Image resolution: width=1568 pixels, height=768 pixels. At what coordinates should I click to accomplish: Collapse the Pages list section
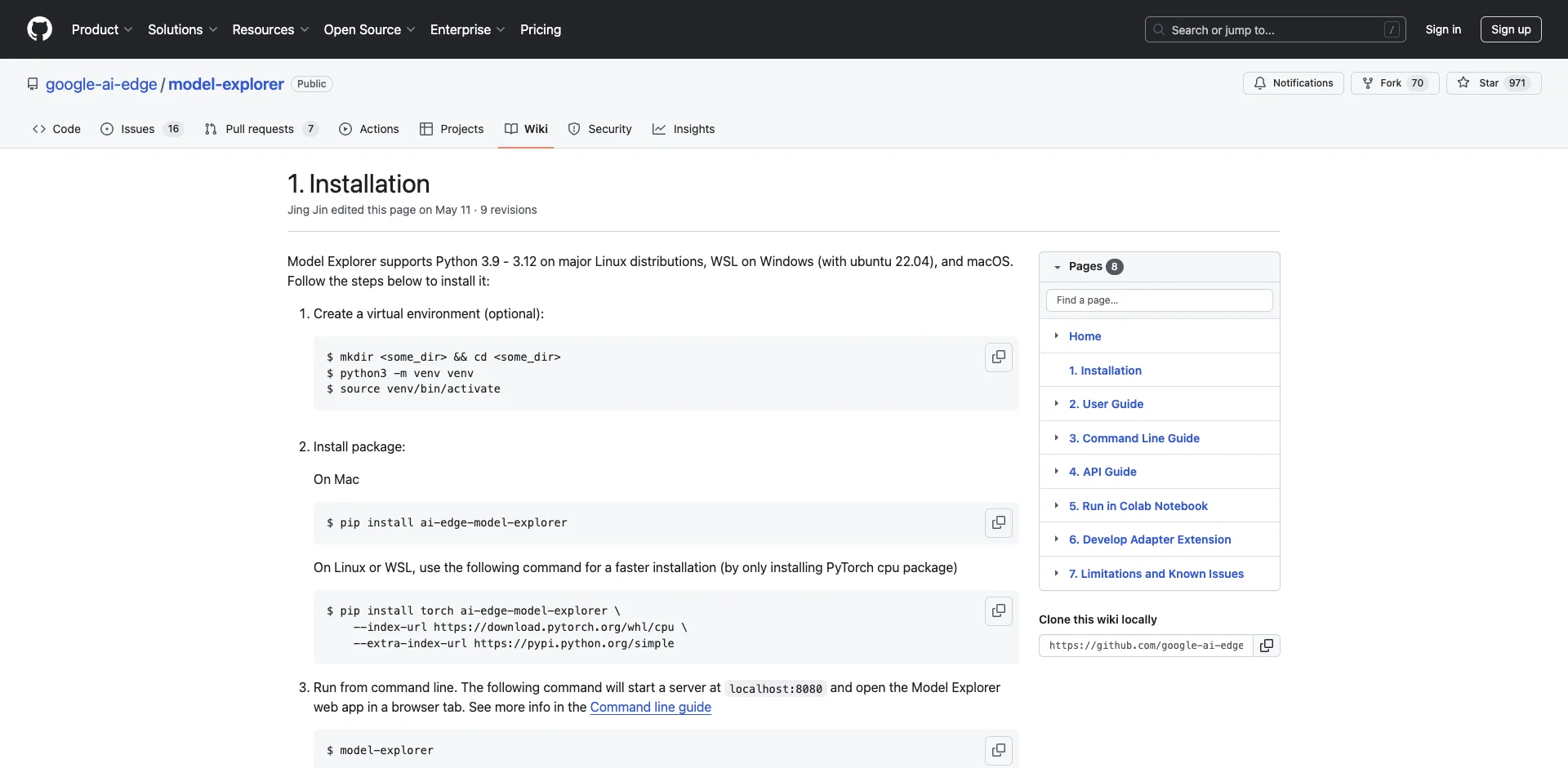coord(1058,267)
